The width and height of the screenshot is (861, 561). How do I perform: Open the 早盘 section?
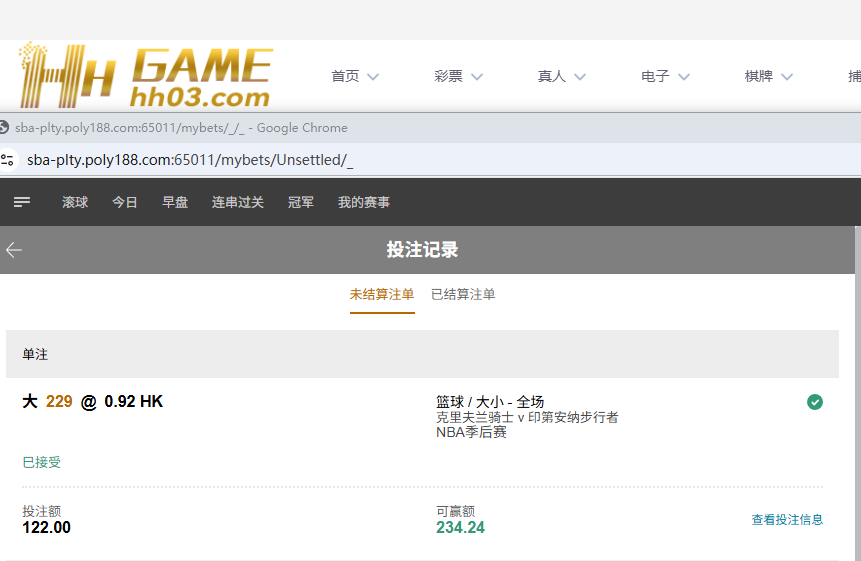point(175,202)
